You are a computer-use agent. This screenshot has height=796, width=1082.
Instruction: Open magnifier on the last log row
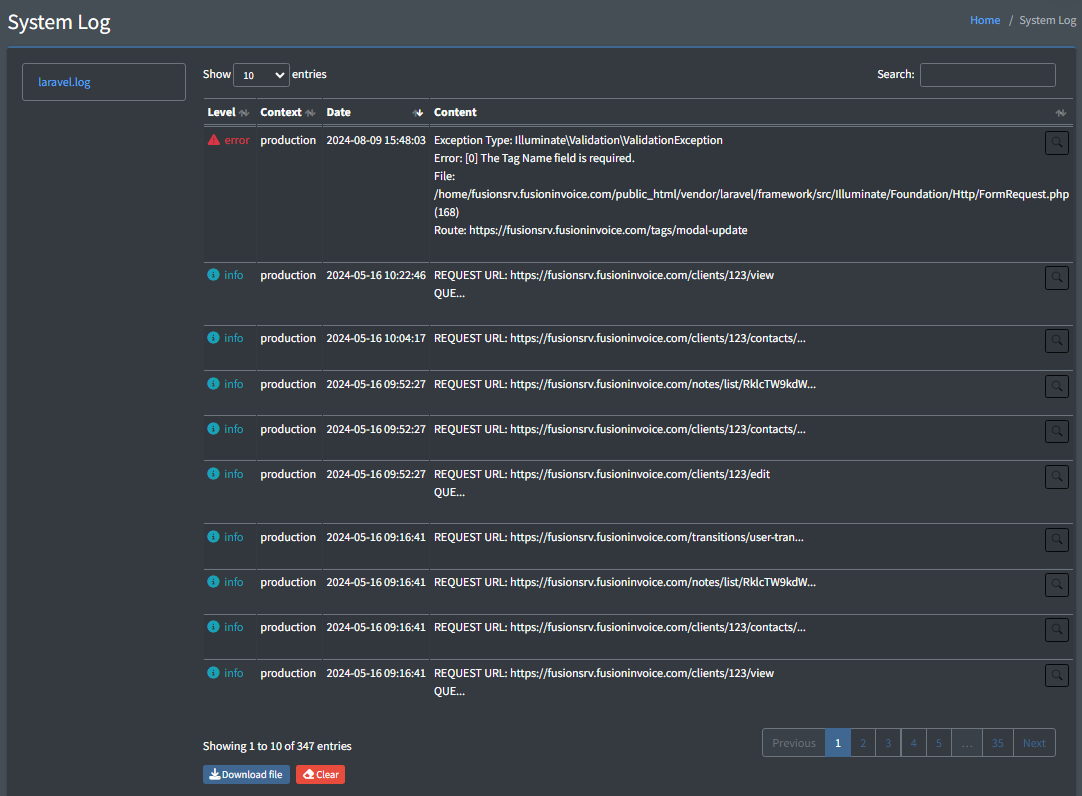tap(1056, 675)
